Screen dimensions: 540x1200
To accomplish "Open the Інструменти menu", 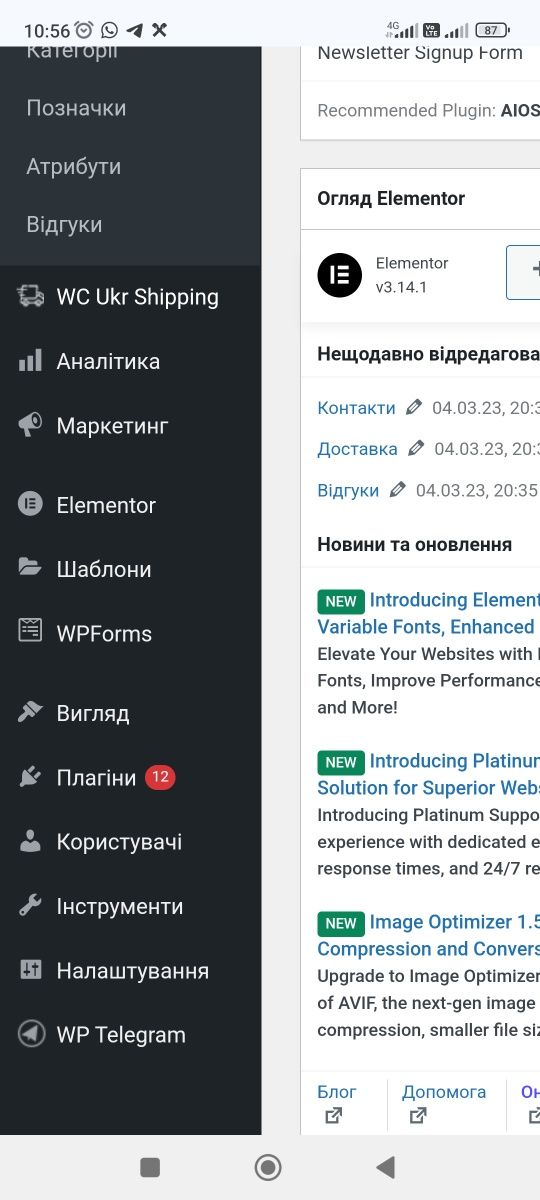I will (x=120, y=906).
